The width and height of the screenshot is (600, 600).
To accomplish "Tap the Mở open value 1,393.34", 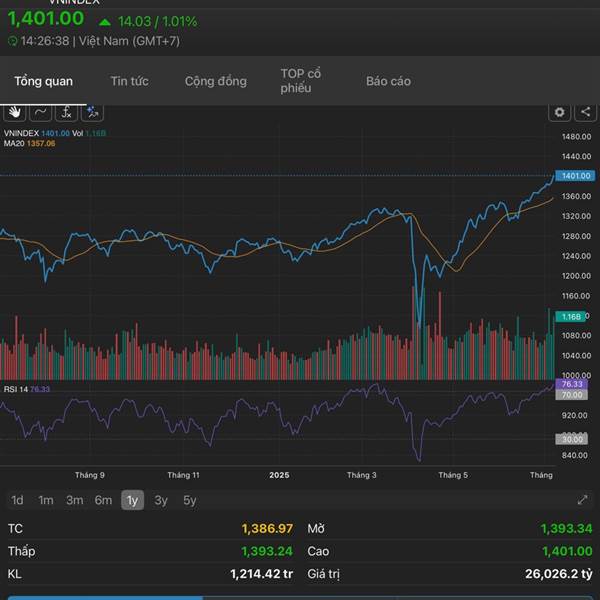I will tap(566, 528).
